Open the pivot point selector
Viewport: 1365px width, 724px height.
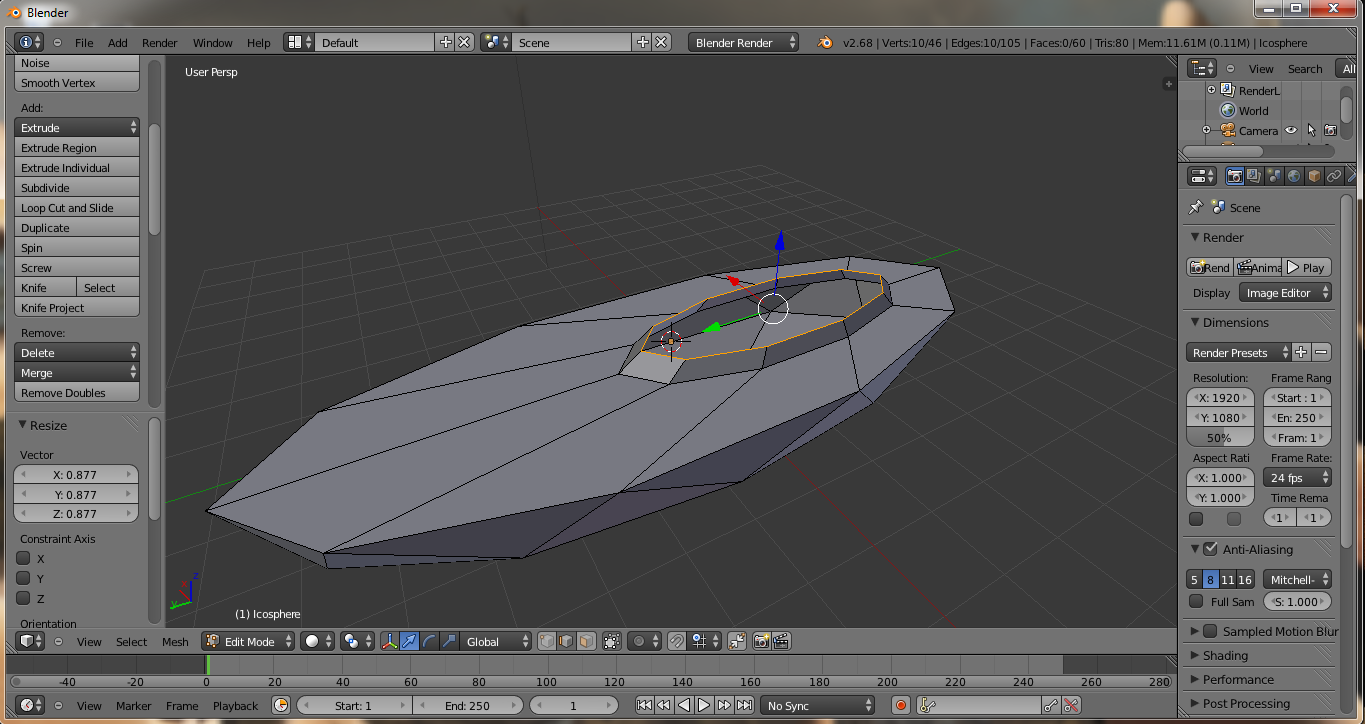pos(355,641)
